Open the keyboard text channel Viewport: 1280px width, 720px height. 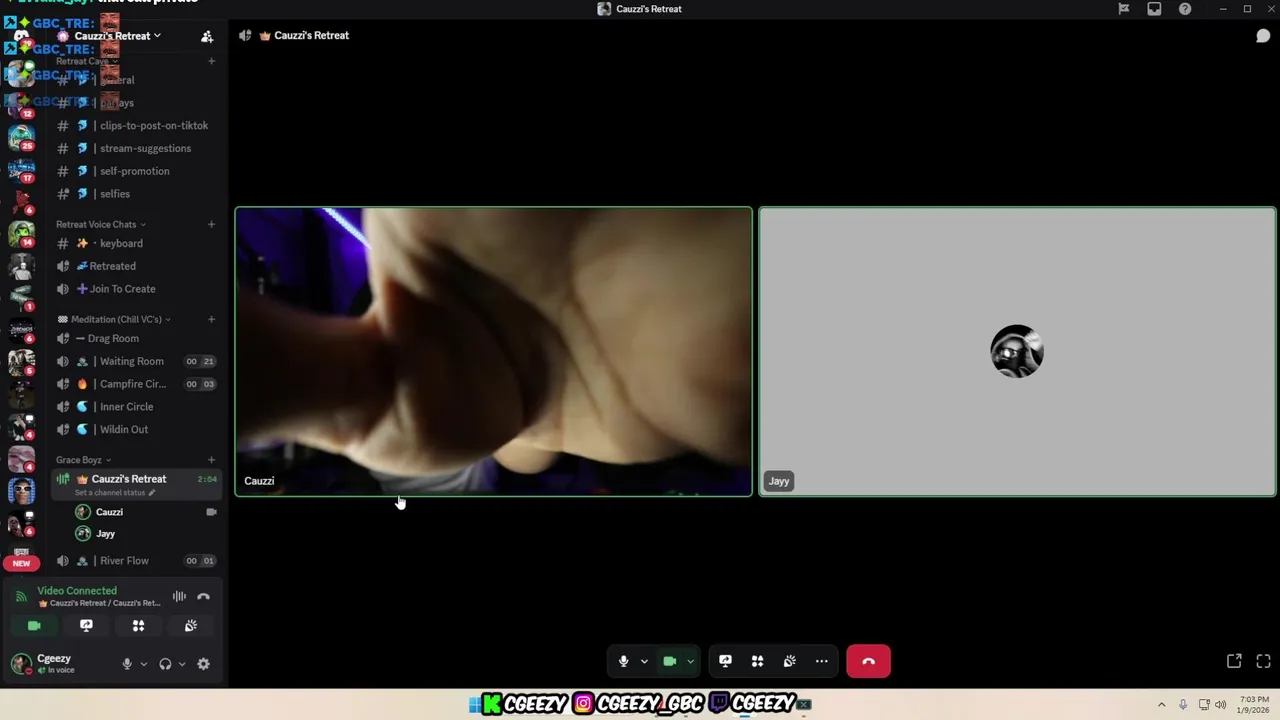[x=135, y=243]
